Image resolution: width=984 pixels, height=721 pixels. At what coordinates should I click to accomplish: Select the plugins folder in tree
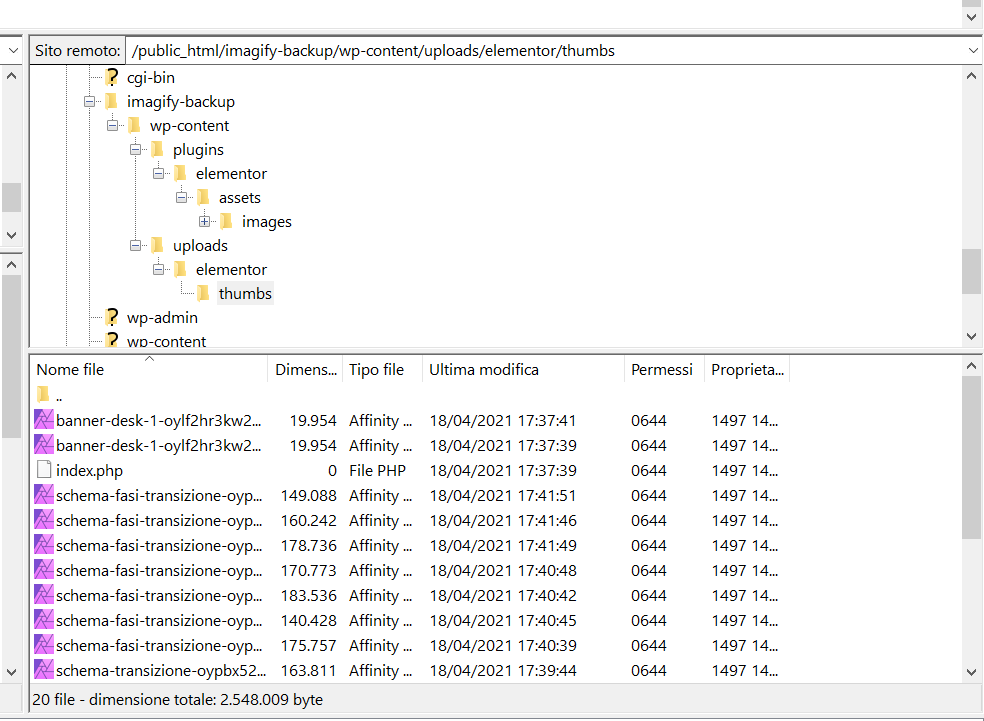198,150
